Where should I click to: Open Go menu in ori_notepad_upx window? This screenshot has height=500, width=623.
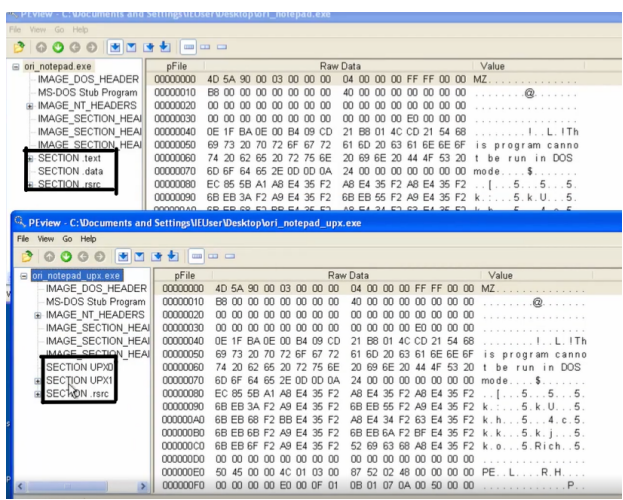67,239
